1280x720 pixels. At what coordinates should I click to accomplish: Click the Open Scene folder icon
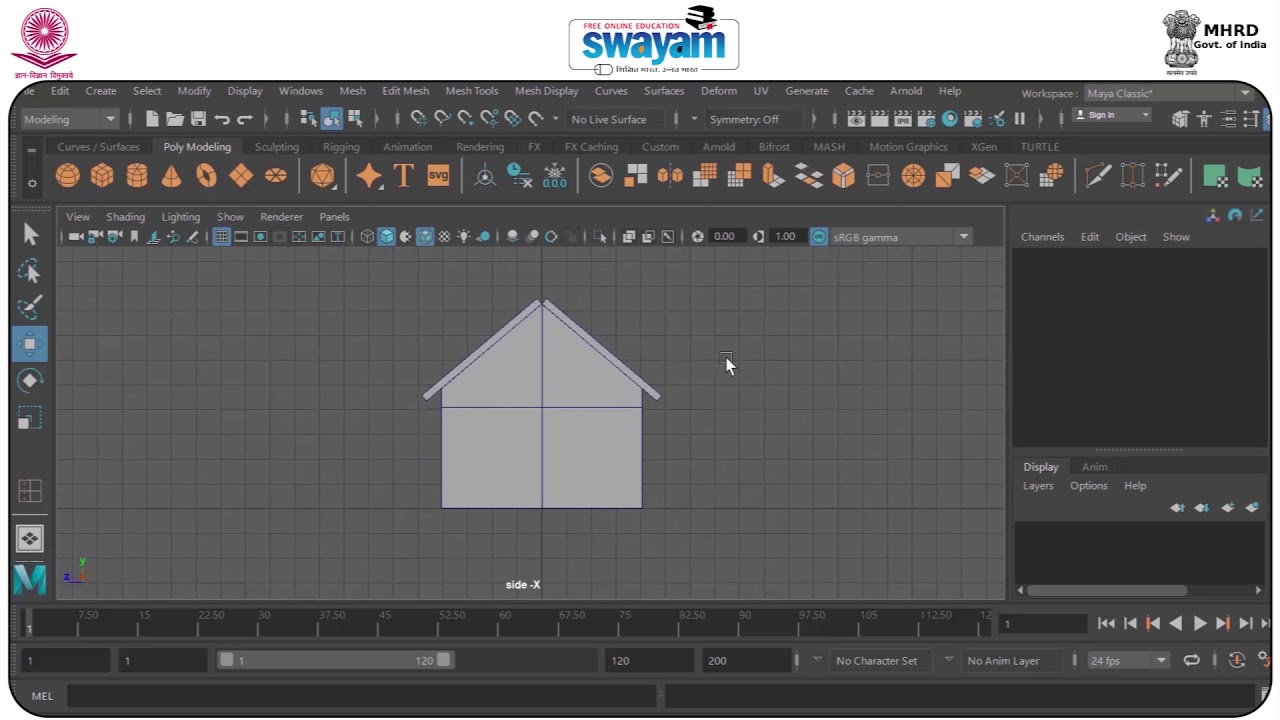(x=175, y=119)
